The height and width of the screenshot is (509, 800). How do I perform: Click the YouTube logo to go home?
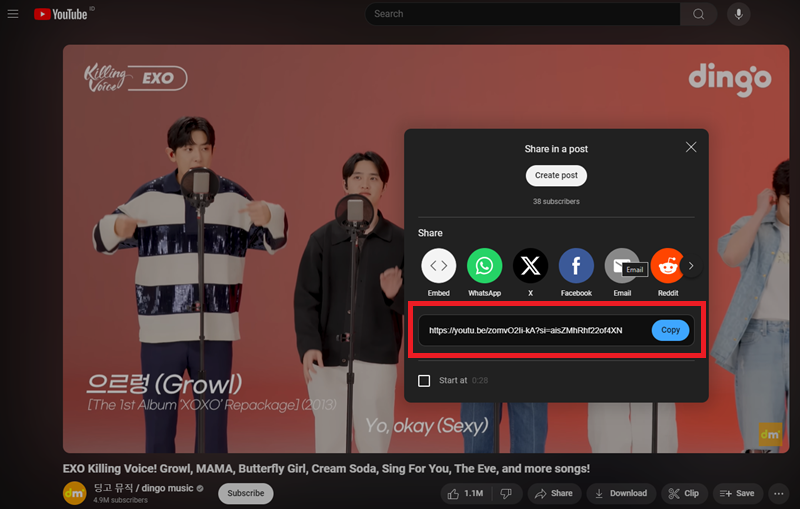point(62,14)
